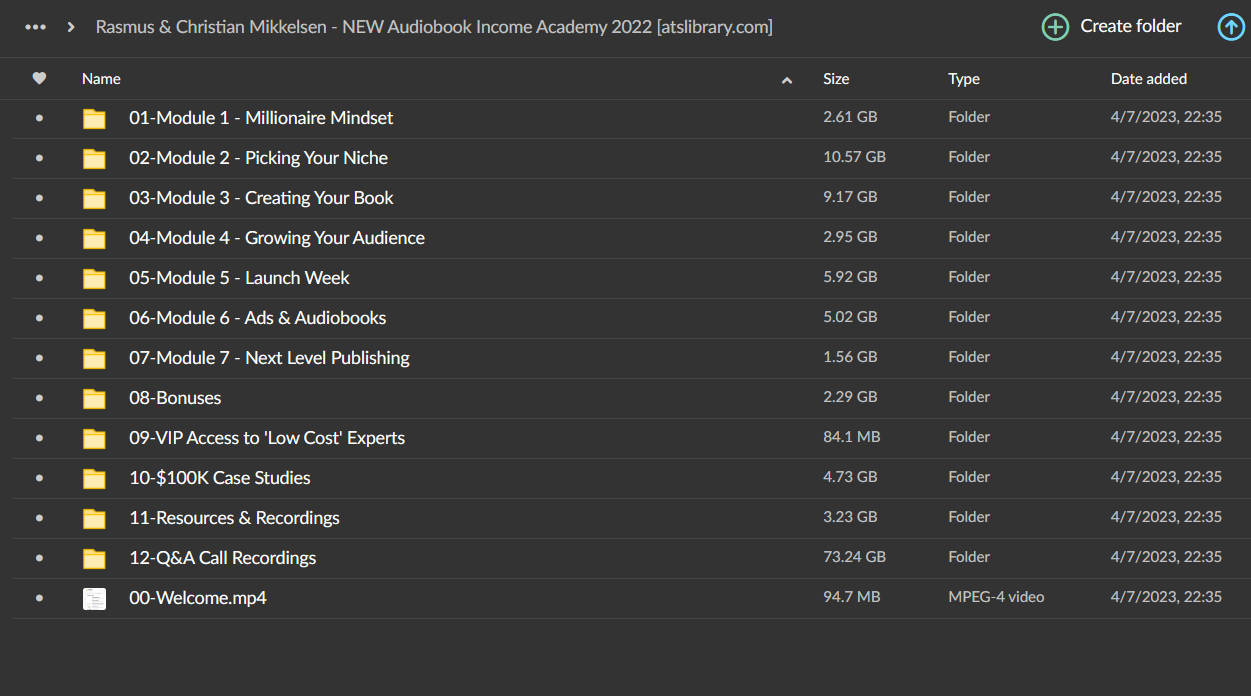Open 01-Module 1 - Millionaire Mindset folder
1251x696 pixels.
click(261, 118)
